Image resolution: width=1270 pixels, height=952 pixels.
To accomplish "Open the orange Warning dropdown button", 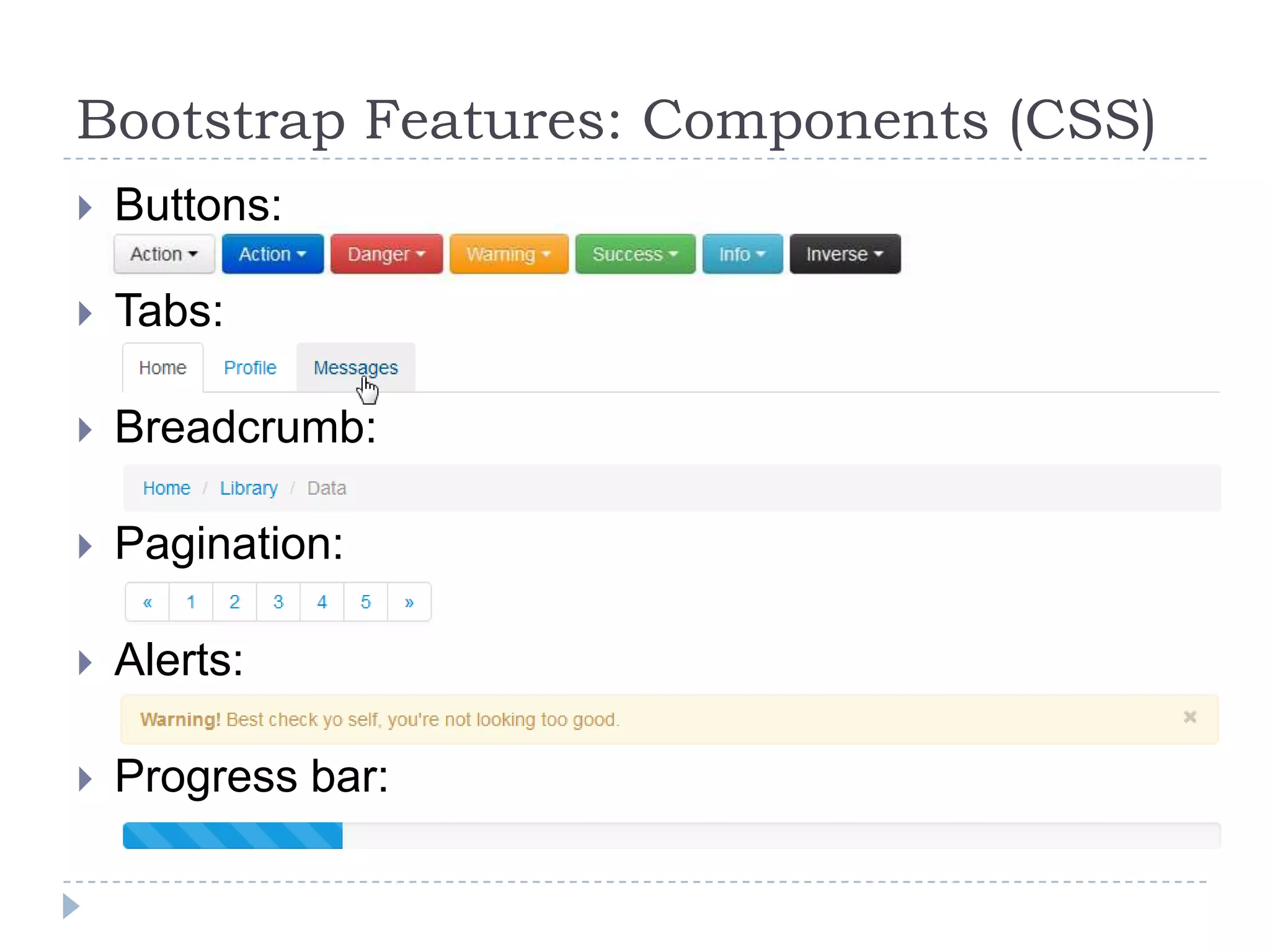I will (x=509, y=254).
